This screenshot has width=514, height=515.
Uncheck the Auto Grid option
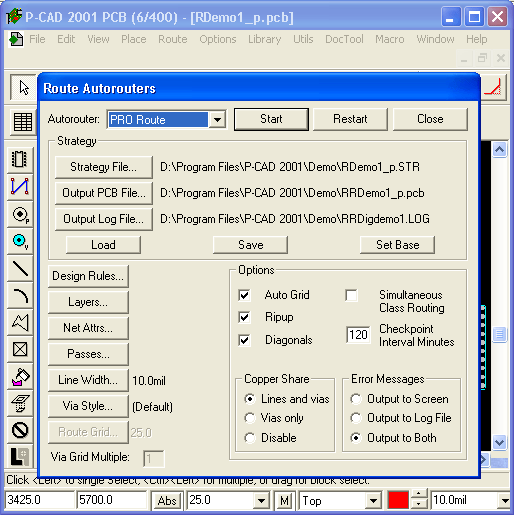click(x=244, y=295)
